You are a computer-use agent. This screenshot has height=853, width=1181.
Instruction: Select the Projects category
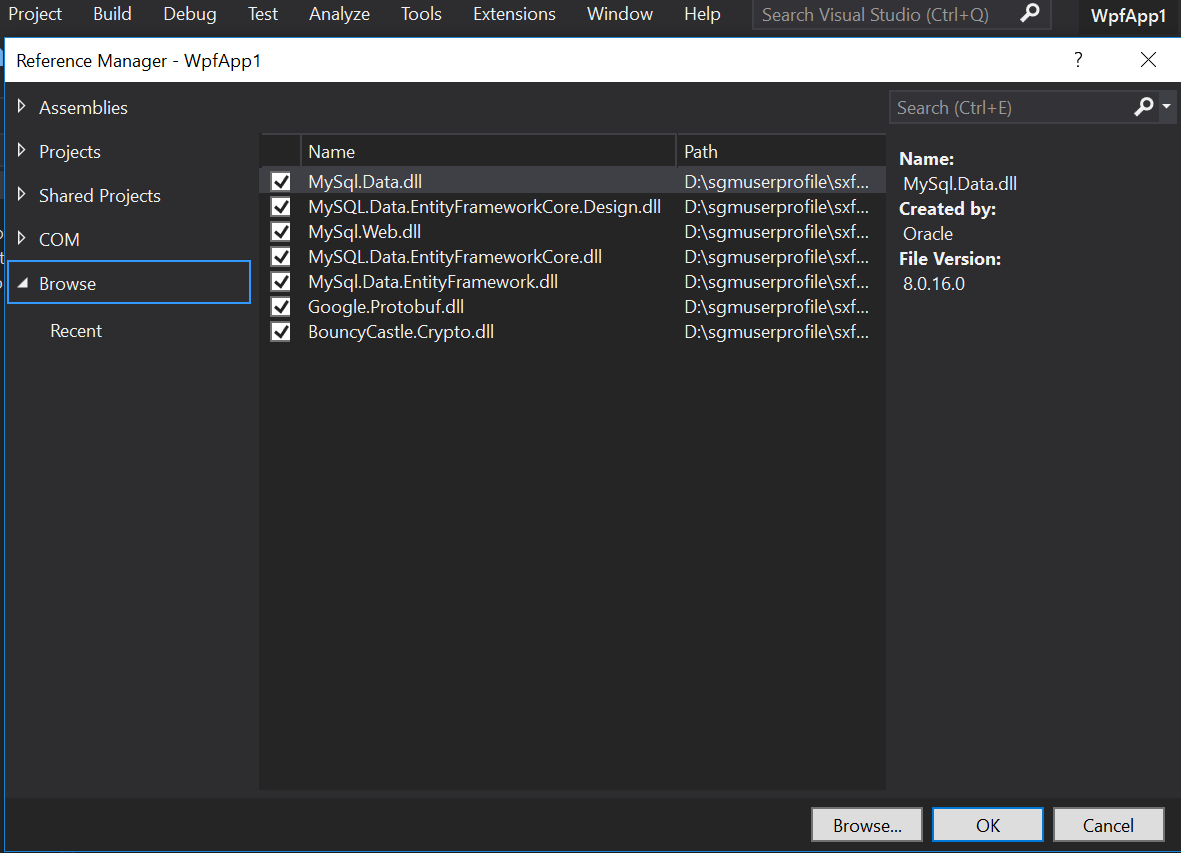tap(69, 151)
